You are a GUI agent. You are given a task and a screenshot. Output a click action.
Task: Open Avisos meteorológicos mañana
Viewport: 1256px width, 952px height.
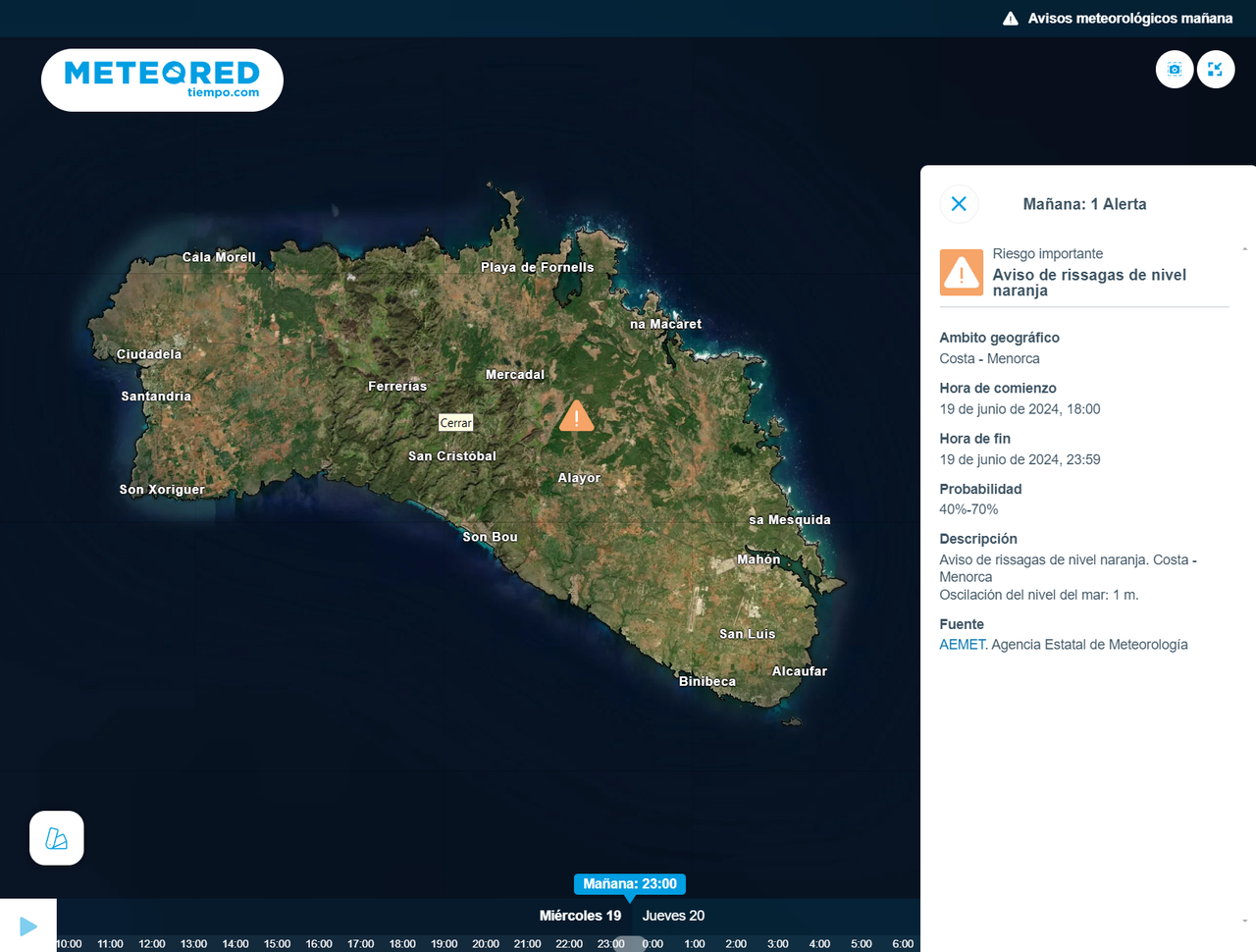(1118, 19)
